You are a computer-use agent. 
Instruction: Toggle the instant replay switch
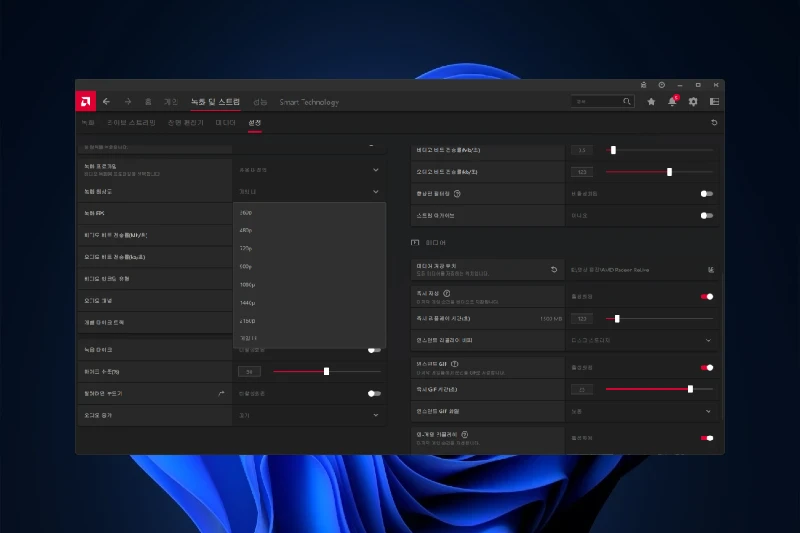[x=706, y=296]
